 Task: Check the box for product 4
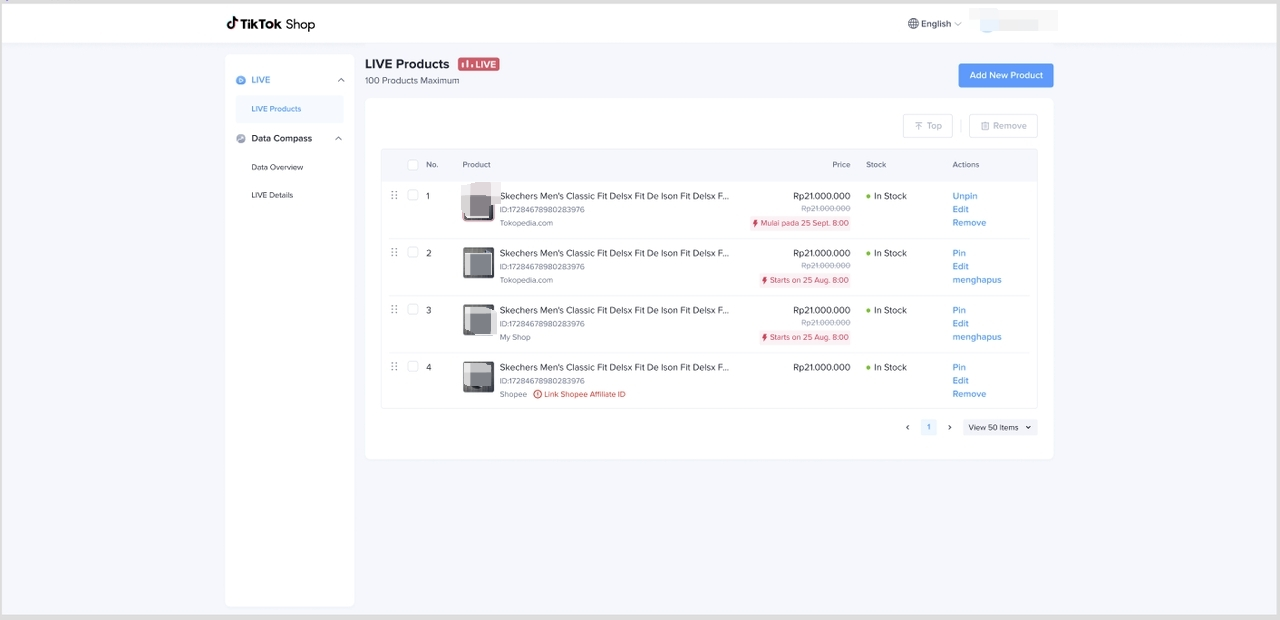coord(413,367)
